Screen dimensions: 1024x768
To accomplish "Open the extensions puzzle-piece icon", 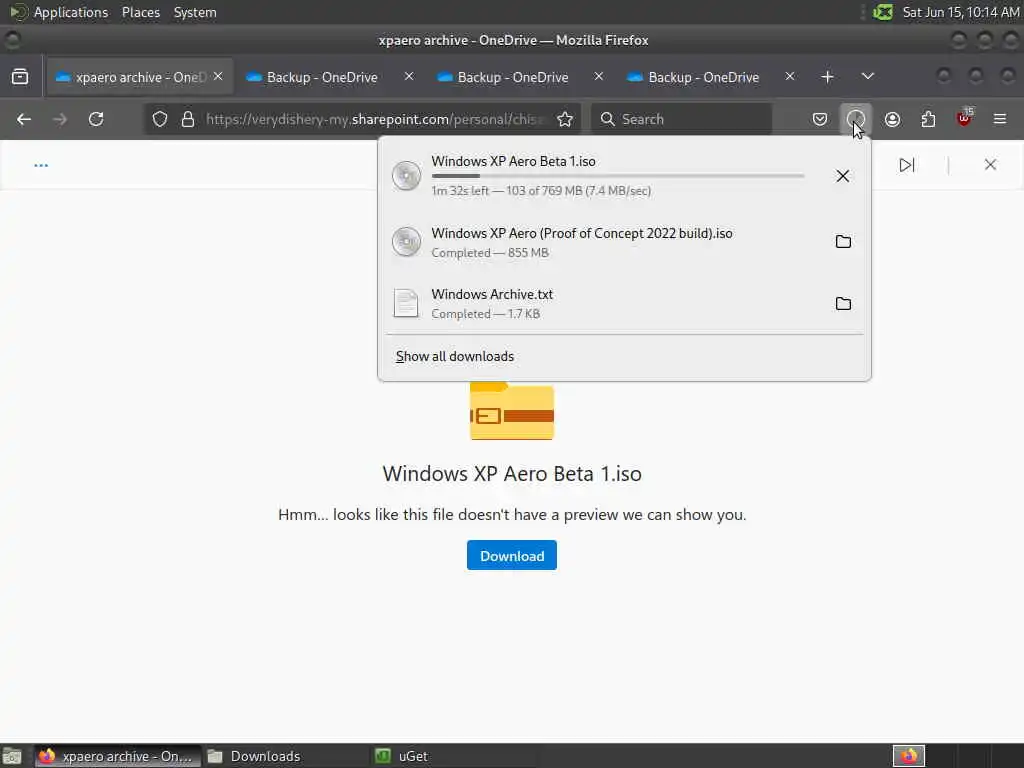I will (928, 120).
